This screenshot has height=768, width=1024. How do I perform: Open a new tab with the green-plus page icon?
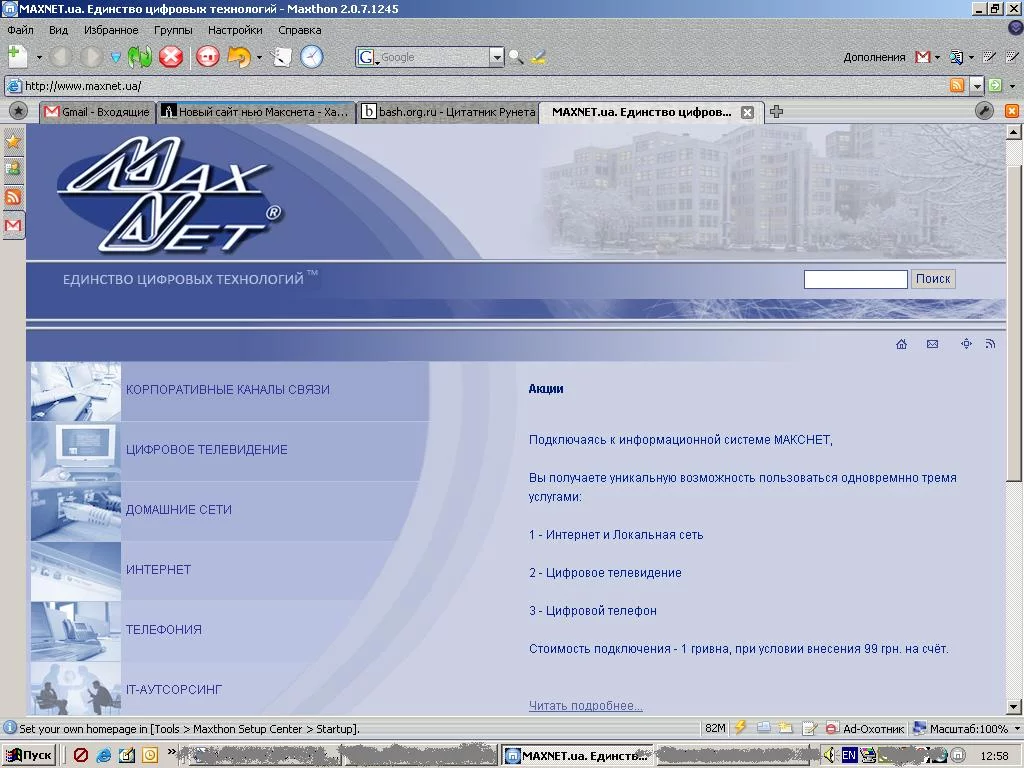[18, 57]
